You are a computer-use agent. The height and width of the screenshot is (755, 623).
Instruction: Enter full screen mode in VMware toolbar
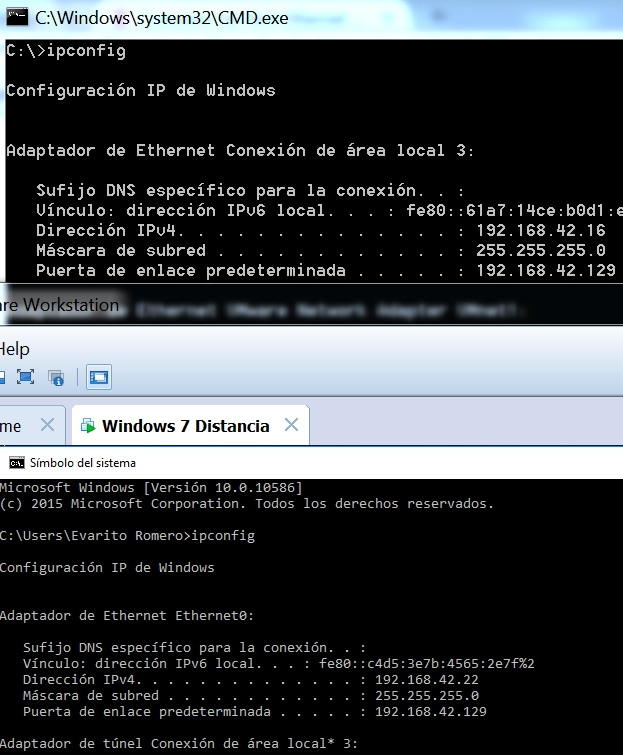pyautogui.click(x=25, y=377)
